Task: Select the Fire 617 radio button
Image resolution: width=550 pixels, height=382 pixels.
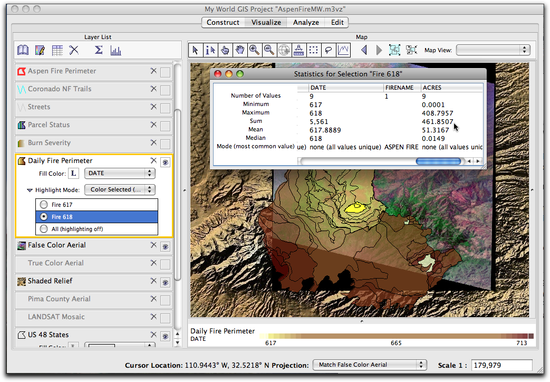Action: point(44,205)
